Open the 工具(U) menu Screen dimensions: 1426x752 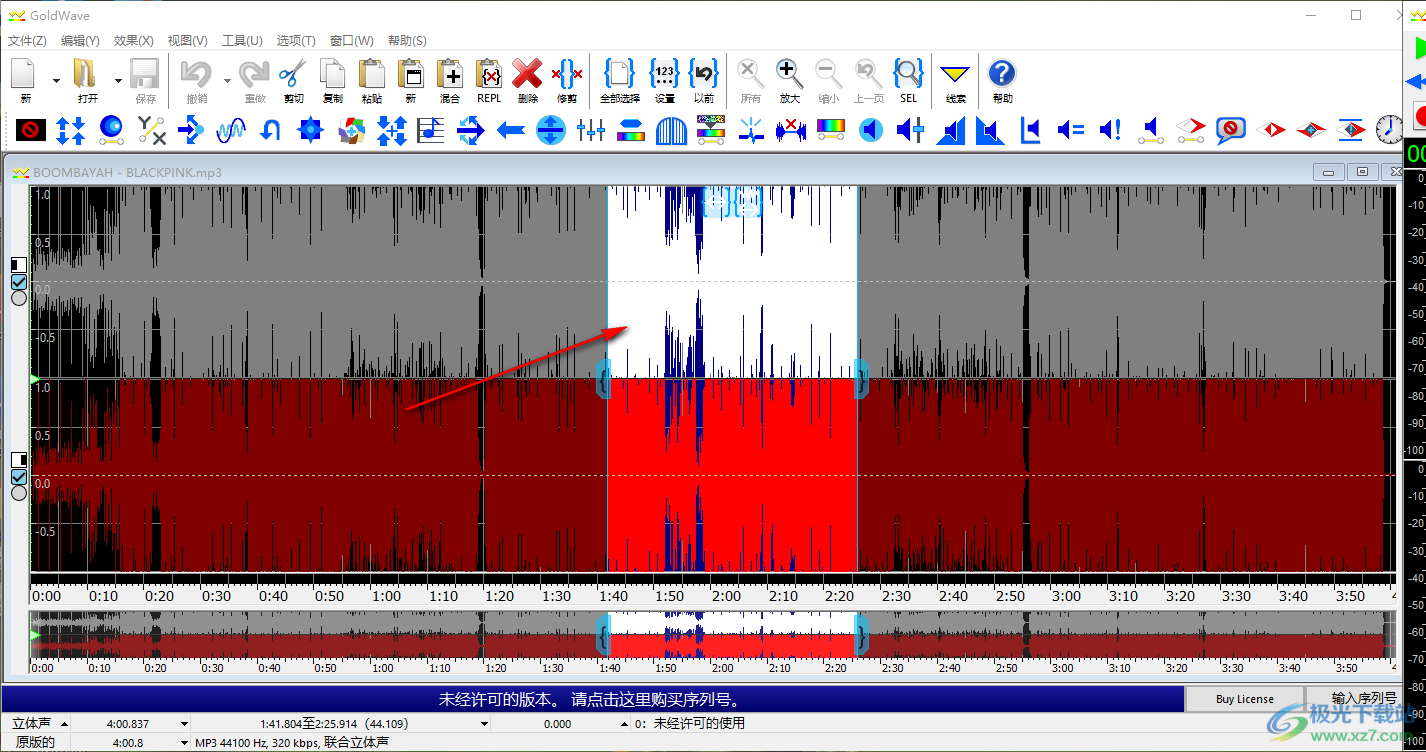tap(242, 41)
